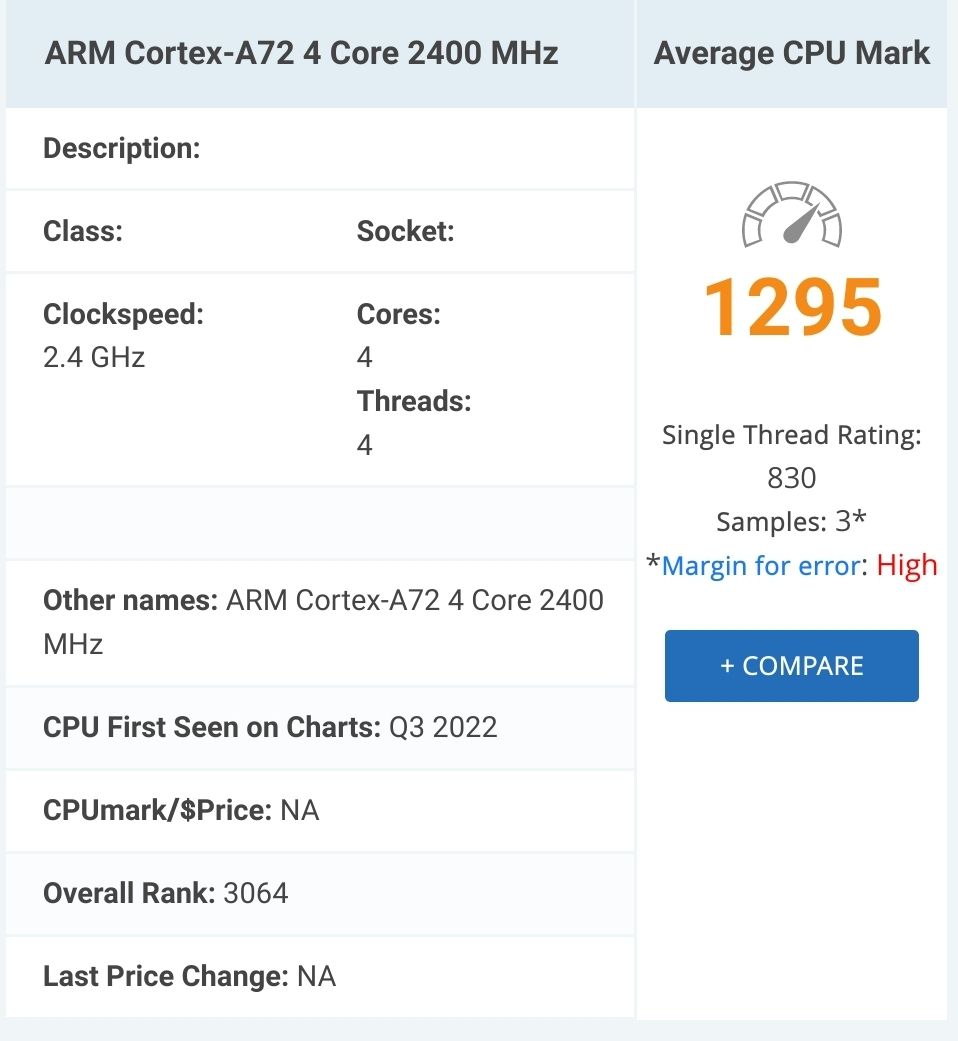Viewport: 958px width, 1041px height.
Task: Click the Last Price Change row
Action: click(189, 976)
